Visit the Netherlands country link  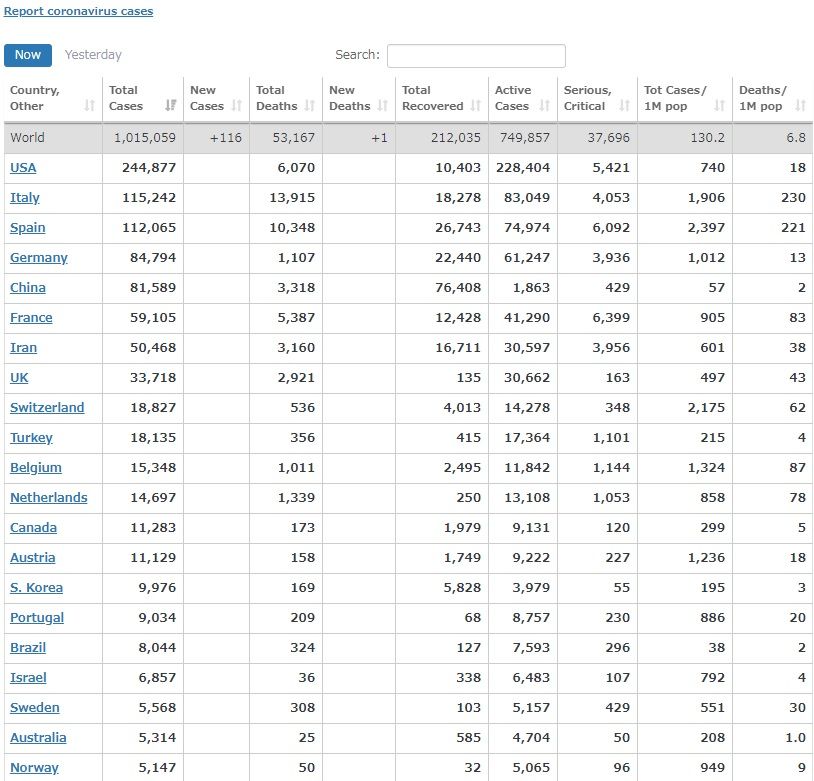[x=48, y=498]
